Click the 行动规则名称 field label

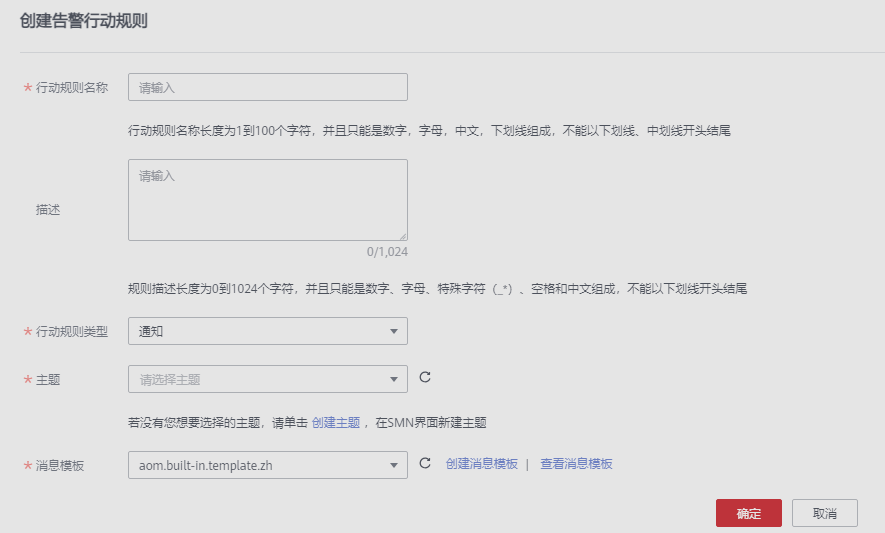pos(72,88)
